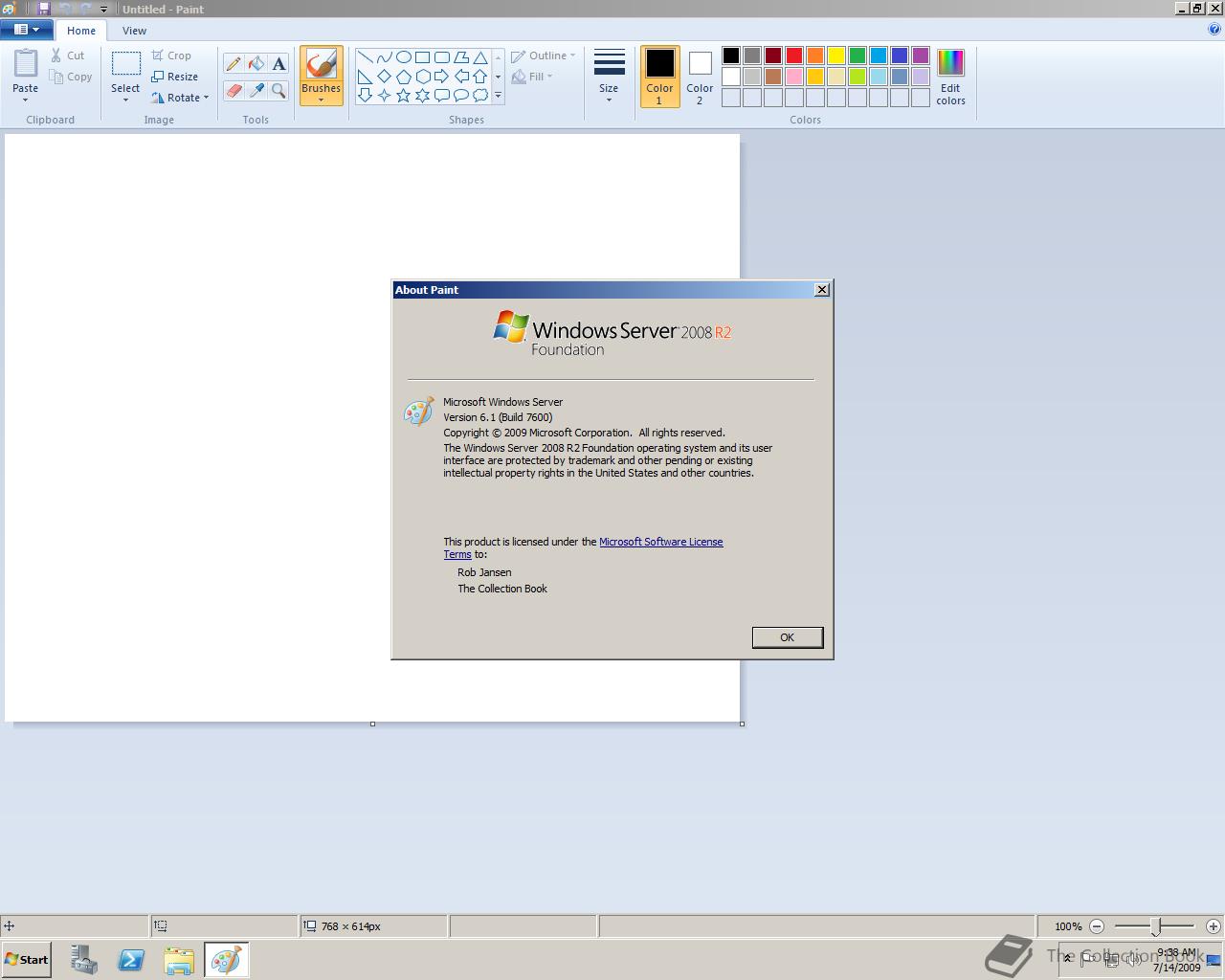Image resolution: width=1225 pixels, height=980 pixels.
Task: Select the Text tool
Action: pyautogui.click(x=278, y=64)
